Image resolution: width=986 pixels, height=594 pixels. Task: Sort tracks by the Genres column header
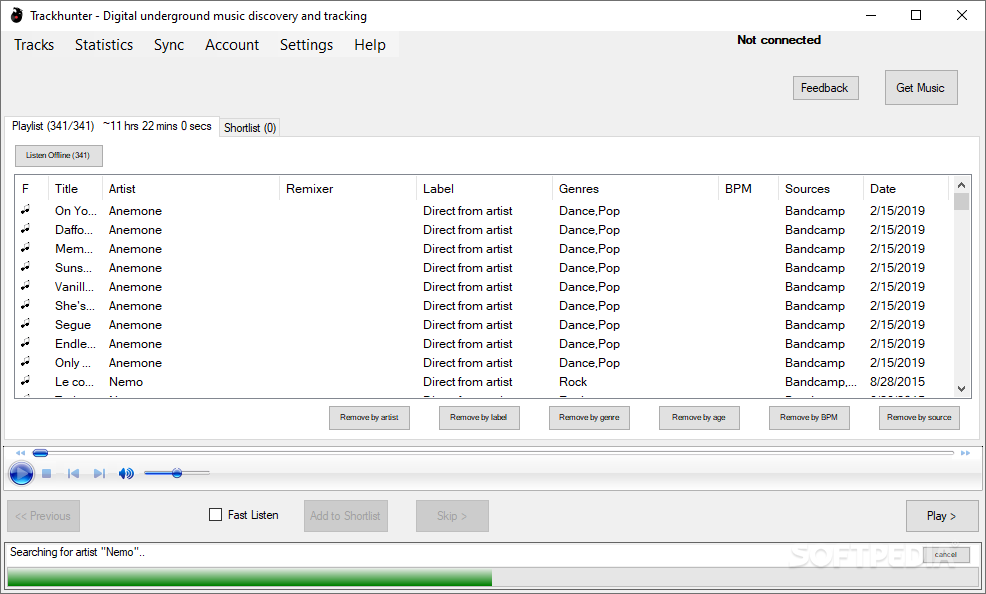(635, 189)
